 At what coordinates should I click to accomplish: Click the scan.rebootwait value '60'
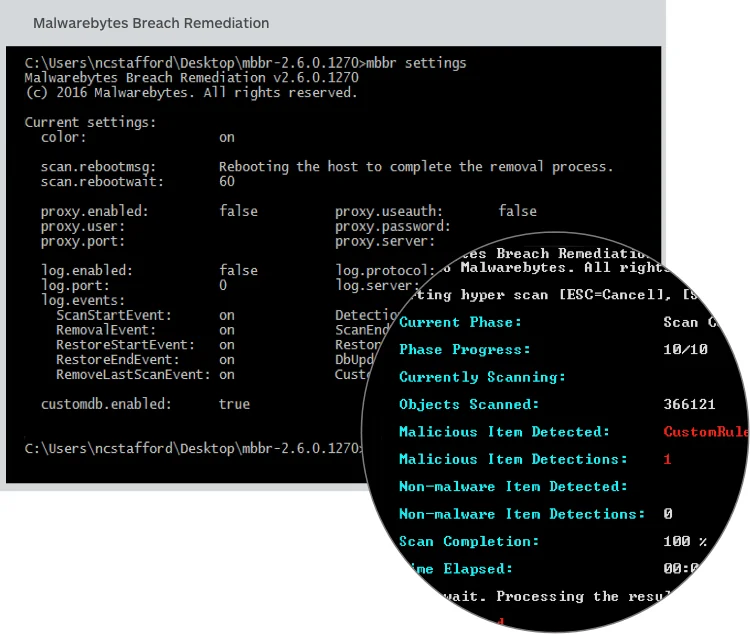coord(227,182)
